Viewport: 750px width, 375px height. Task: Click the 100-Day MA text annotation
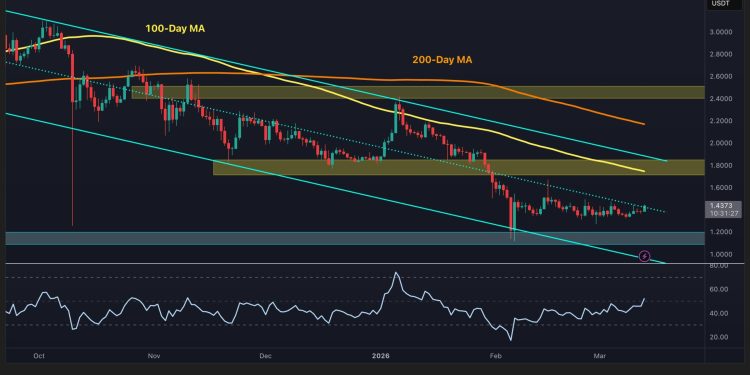[x=175, y=29]
